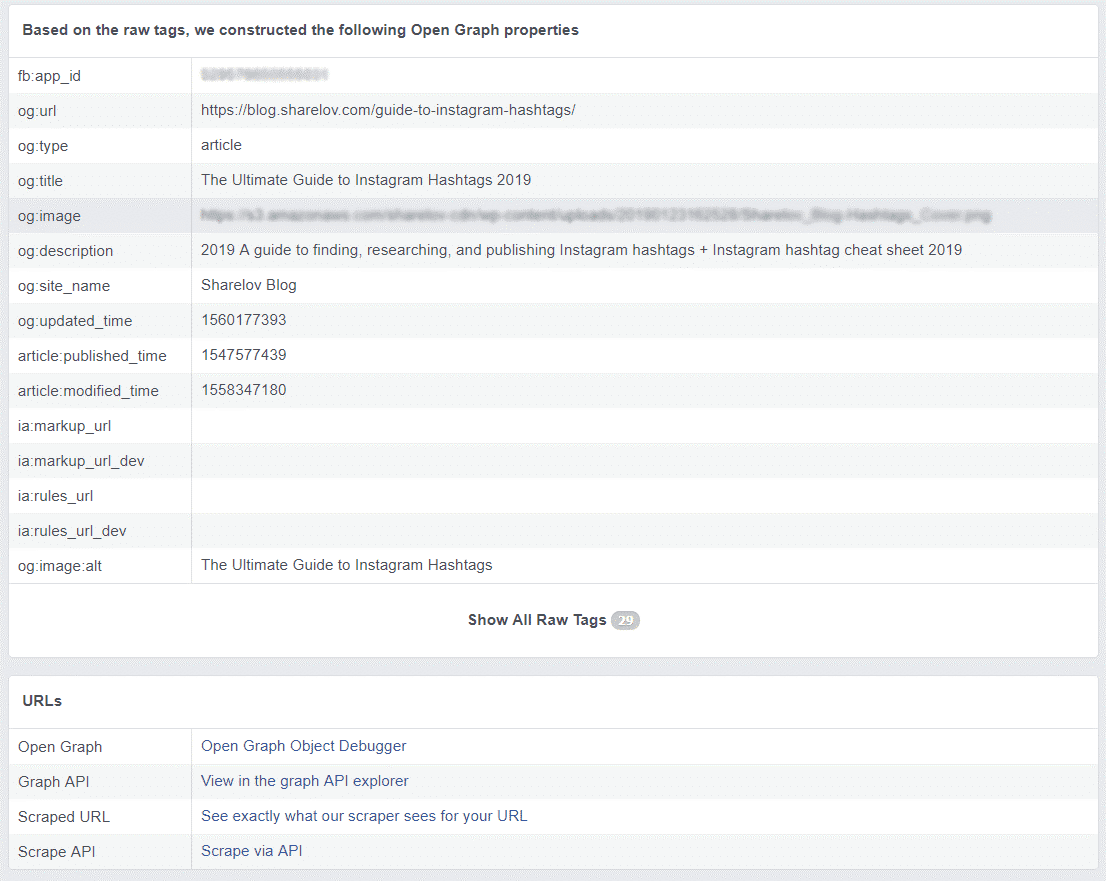Click the ia:markup_url property label
The height and width of the screenshot is (881, 1106).
click(64, 426)
